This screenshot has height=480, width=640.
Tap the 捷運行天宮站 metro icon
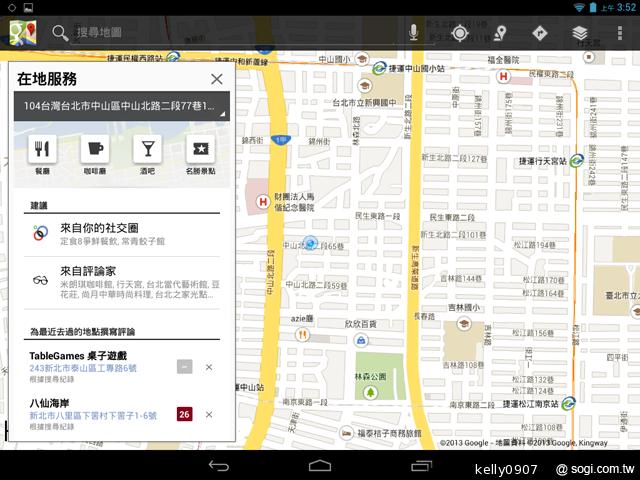click(576, 161)
